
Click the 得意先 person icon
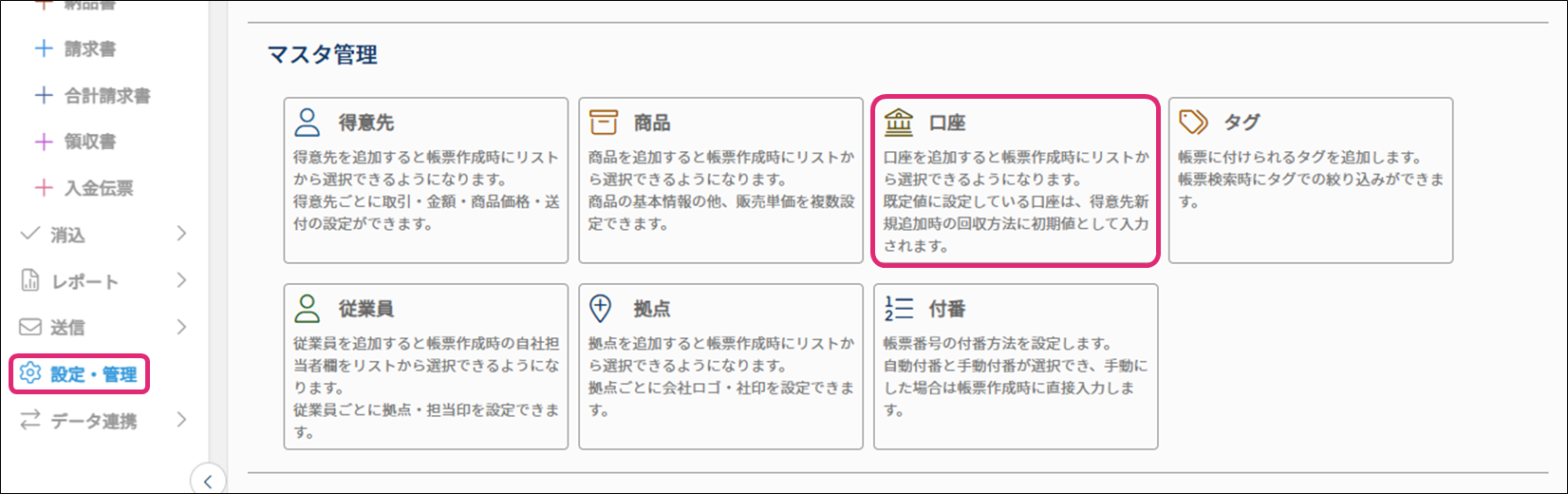[308, 123]
